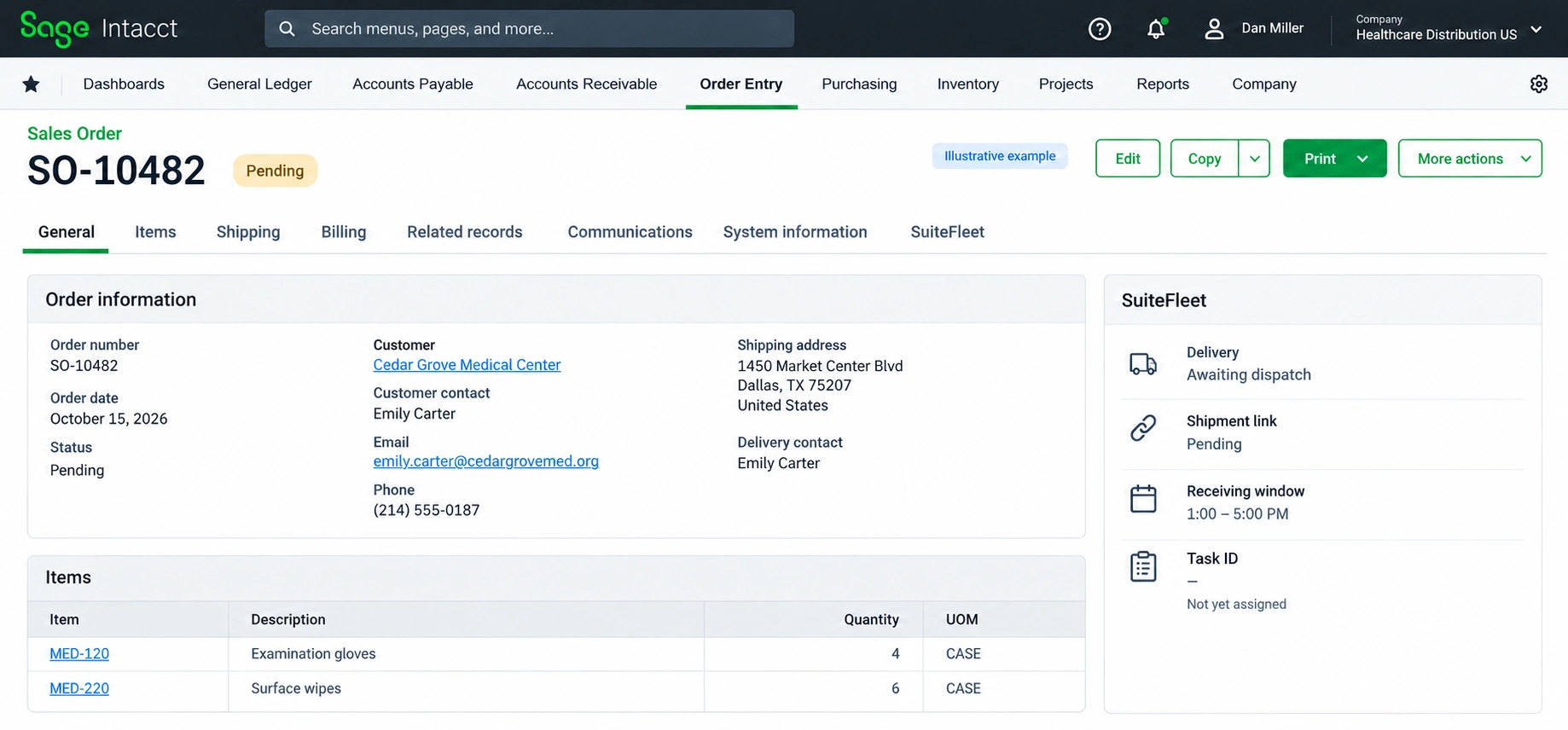Image resolution: width=1568 pixels, height=730 pixels.
Task: Click the favorites star icon
Action: 32,84
